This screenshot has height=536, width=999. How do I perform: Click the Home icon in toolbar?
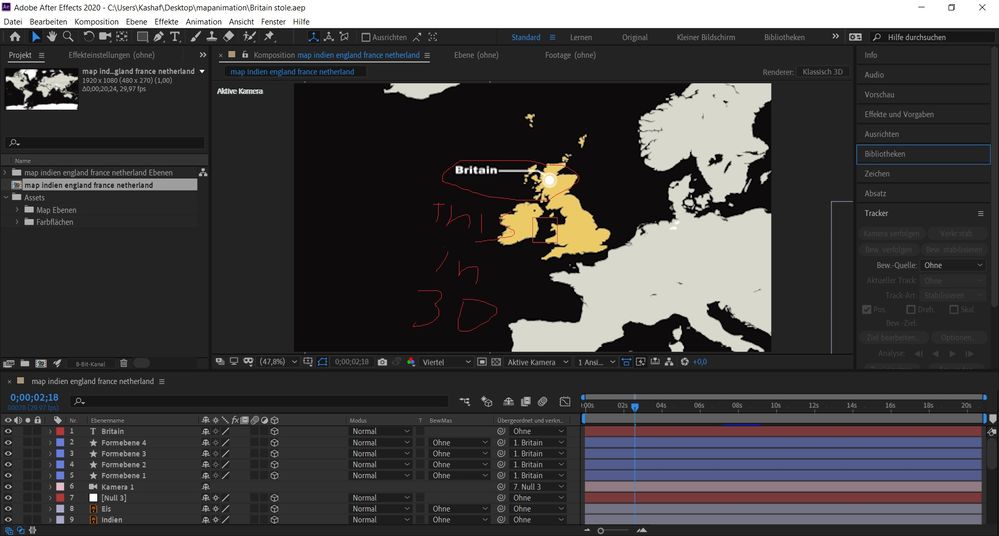(15, 37)
